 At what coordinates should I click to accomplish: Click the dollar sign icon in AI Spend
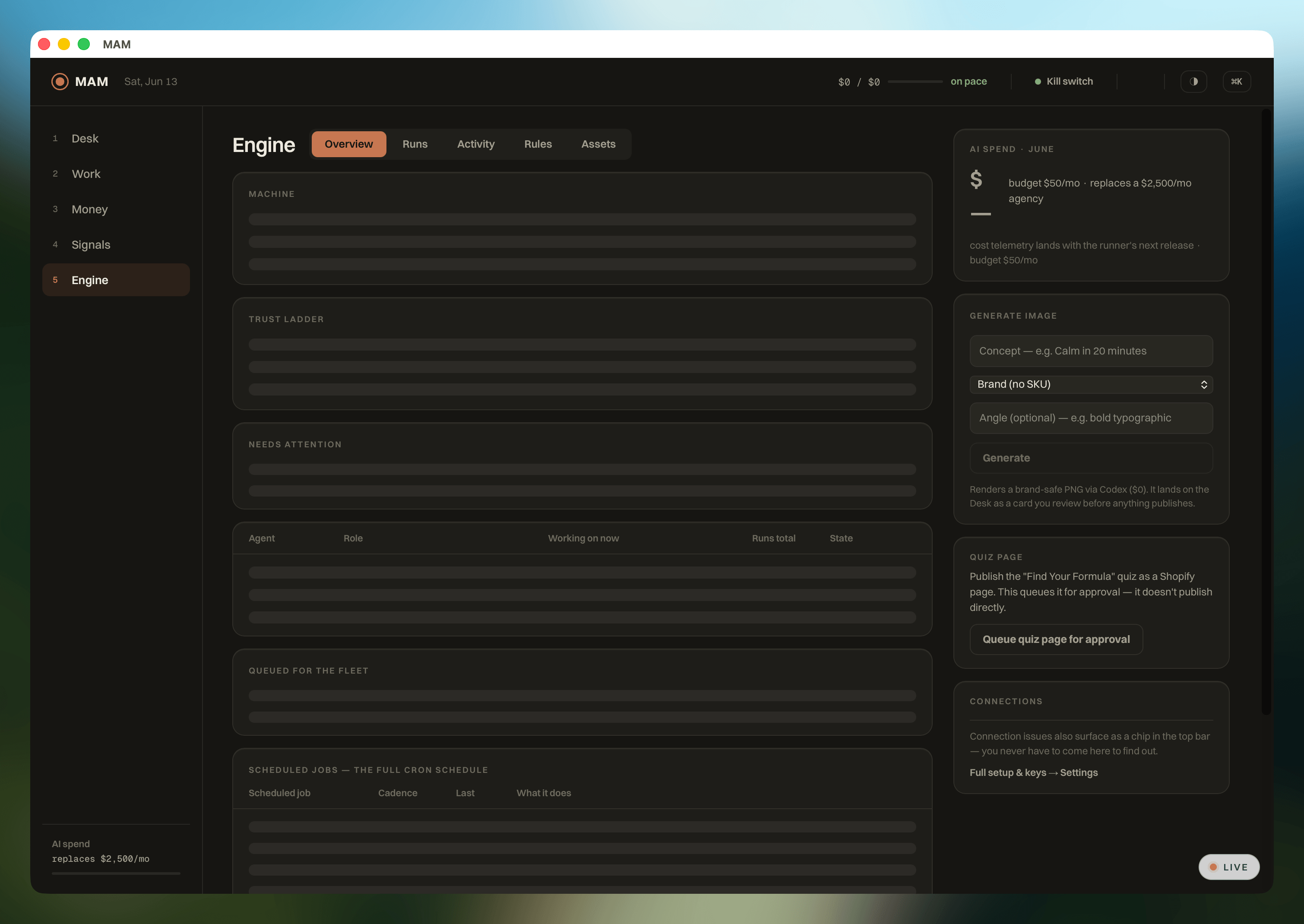tap(976, 180)
